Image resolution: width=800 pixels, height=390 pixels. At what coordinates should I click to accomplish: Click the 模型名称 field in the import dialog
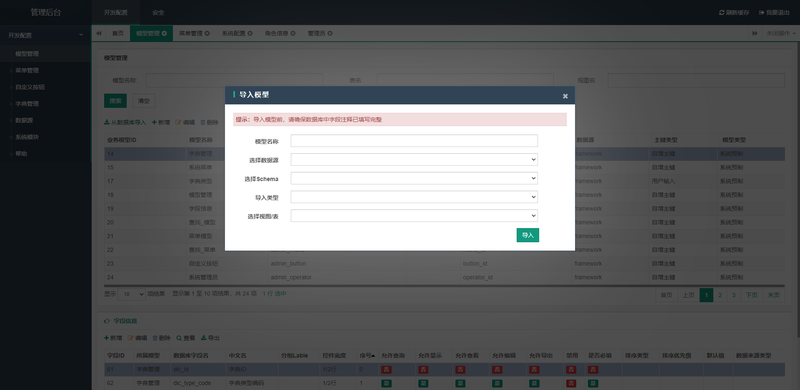pos(414,141)
